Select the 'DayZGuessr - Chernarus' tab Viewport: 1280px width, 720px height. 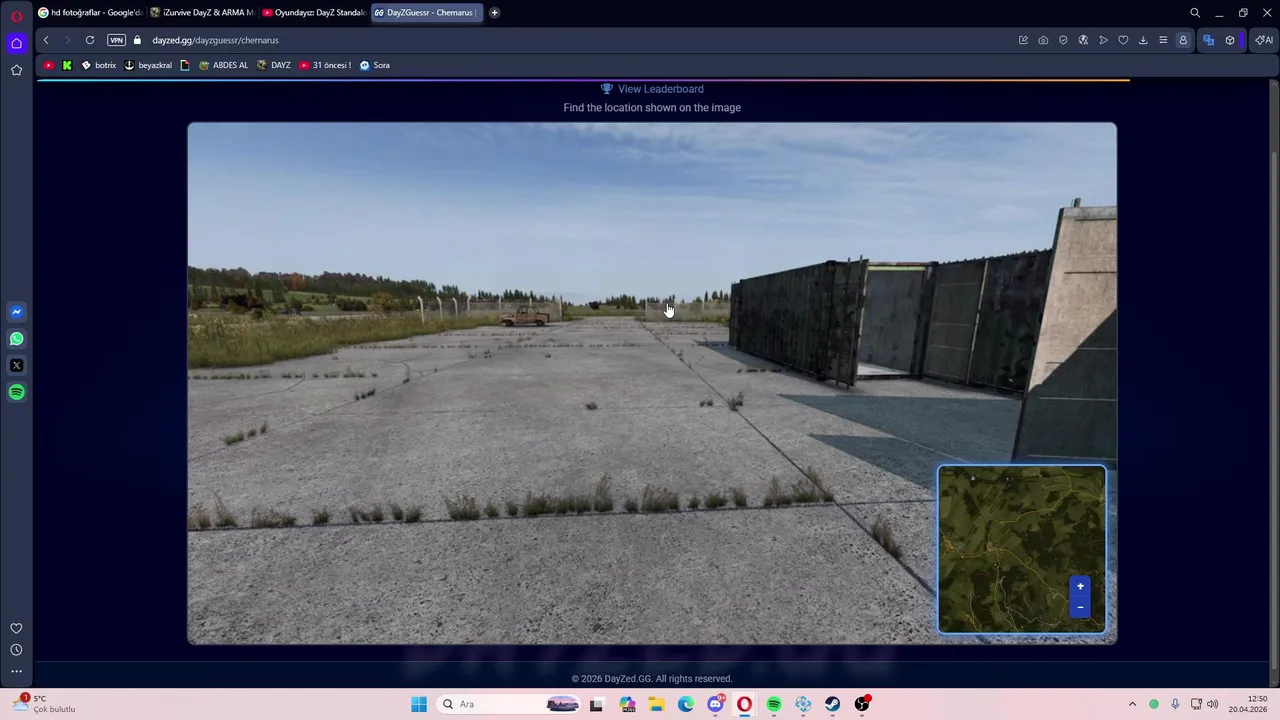coord(426,13)
